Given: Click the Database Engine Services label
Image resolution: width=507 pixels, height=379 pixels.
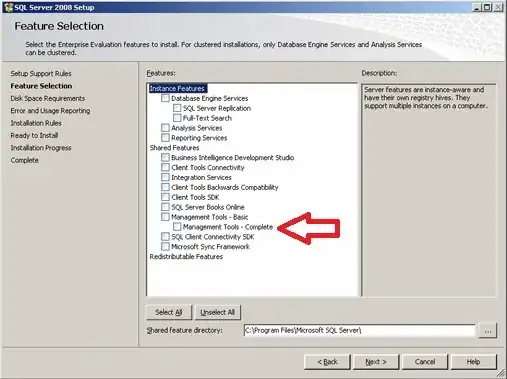Looking at the screenshot, I should (x=210, y=98).
